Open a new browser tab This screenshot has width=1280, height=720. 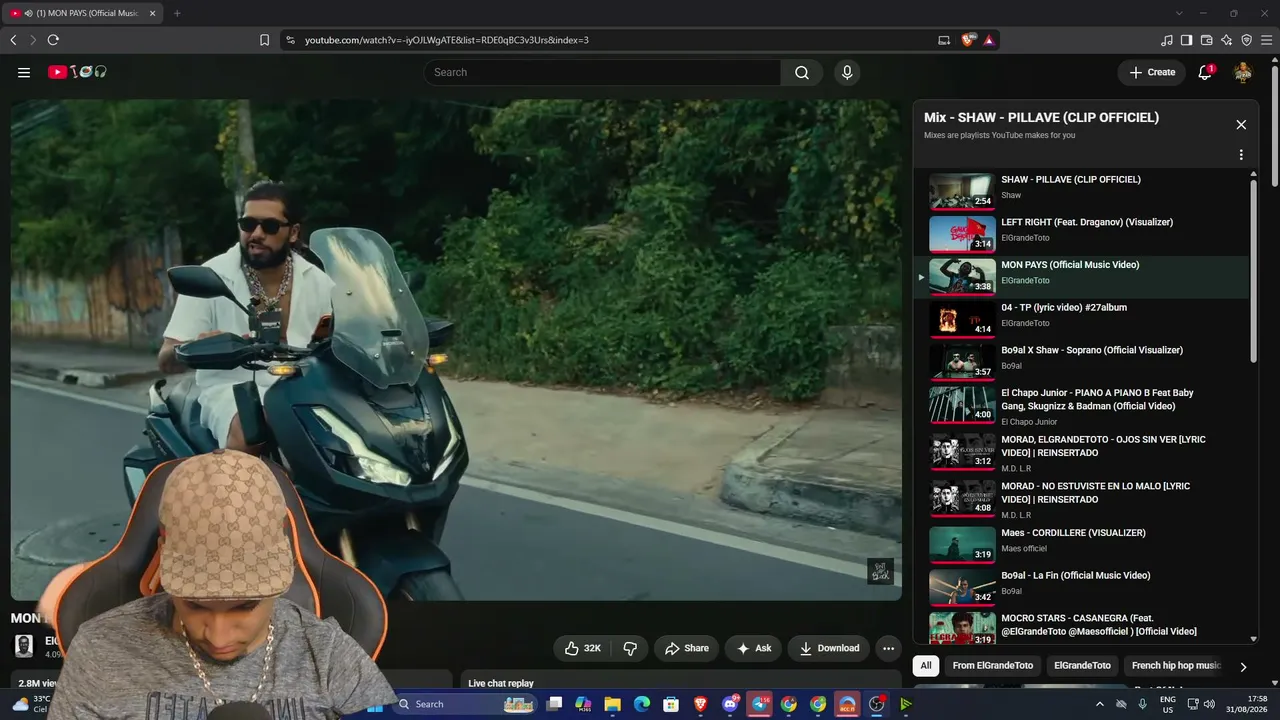tap(177, 13)
